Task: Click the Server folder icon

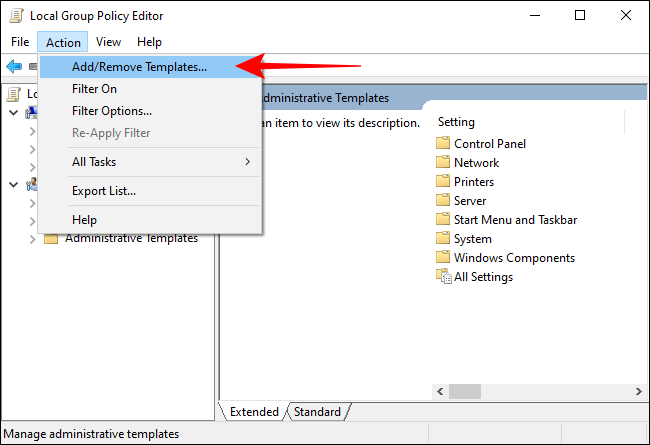Action: tap(443, 200)
